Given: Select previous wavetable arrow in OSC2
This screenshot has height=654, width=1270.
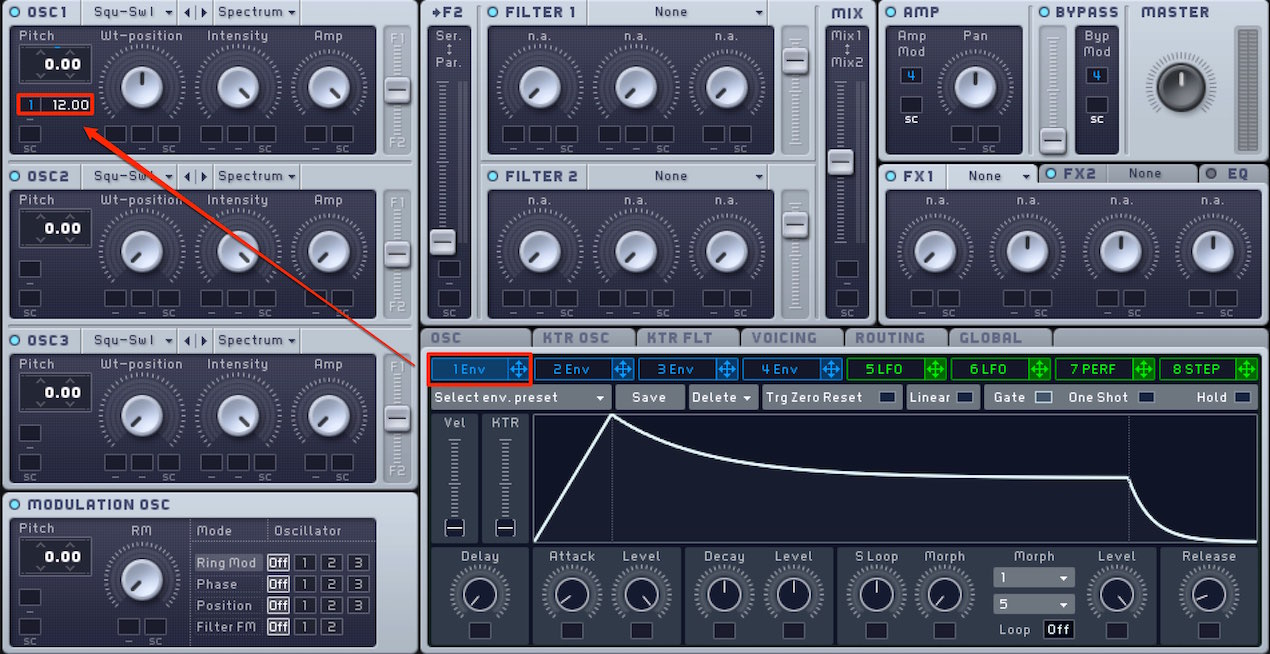Looking at the screenshot, I should pyautogui.click(x=186, y=176).
